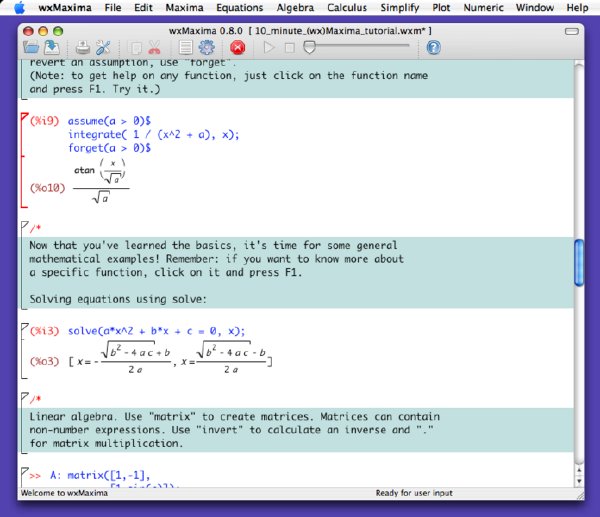Image resolution: width=600 pixels, height=517 pixels.
Task: Click the toolbar toggle pill in title bar
Action: tap(572, 31)
